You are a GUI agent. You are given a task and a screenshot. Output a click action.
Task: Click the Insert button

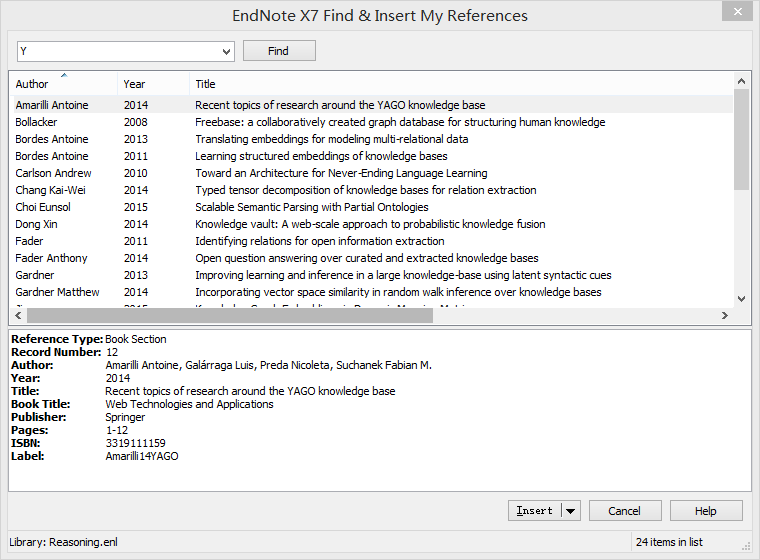tap(535, 511)
